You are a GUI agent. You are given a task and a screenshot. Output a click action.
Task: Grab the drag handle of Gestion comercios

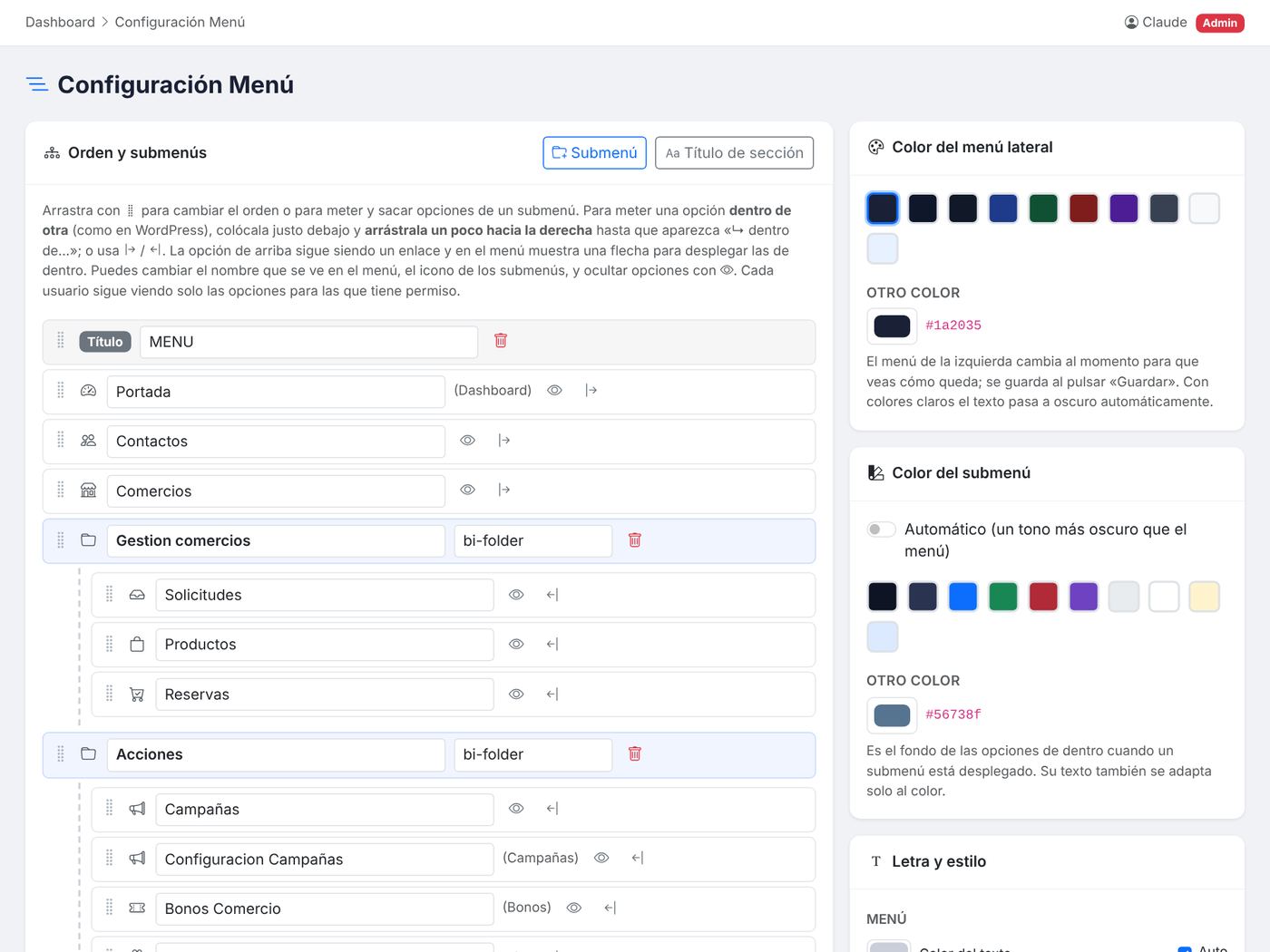coord(61,540)
